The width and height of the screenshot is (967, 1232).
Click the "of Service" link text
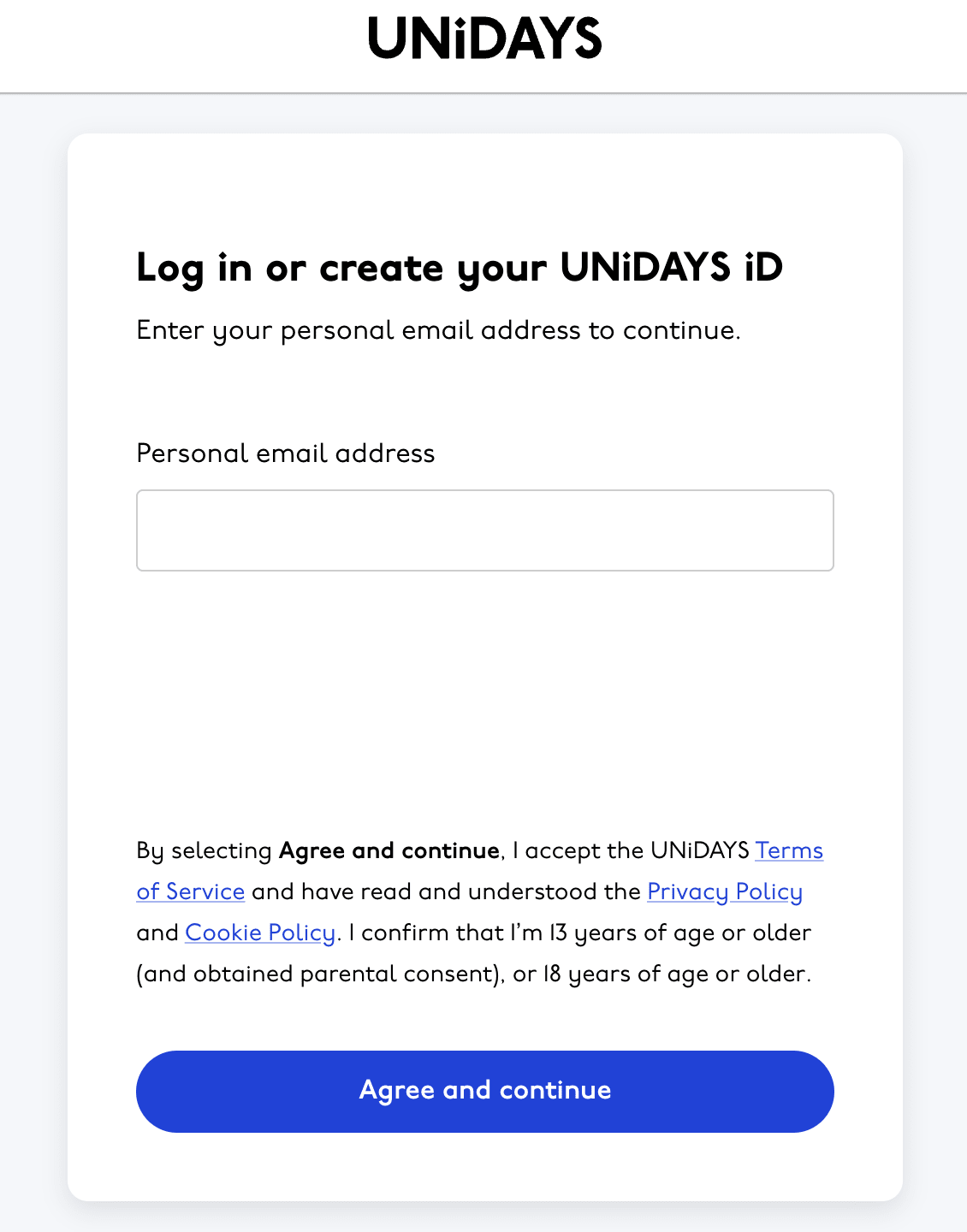coord(190,891)
